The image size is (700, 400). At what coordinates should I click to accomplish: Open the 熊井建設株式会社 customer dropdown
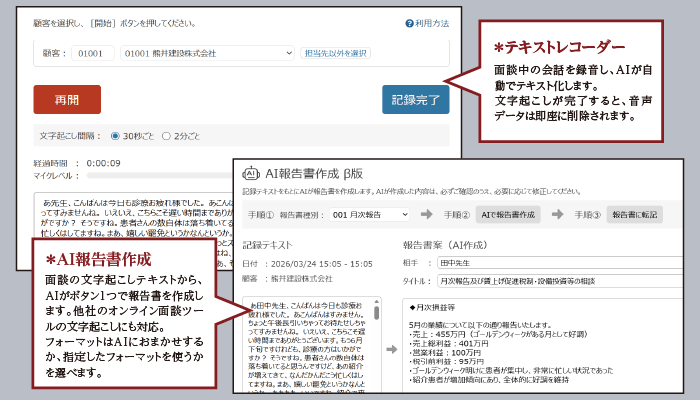click(207, 53)
